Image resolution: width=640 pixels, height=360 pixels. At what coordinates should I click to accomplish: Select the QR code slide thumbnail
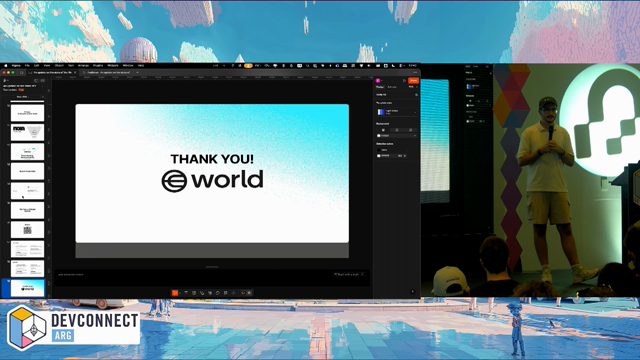click(x=27, y=230)
